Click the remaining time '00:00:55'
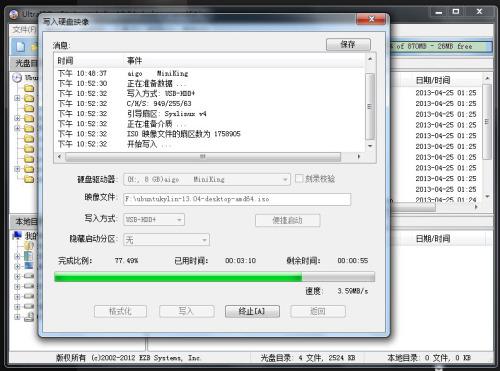Viewport: 500px width, 371px height. point(353,261)
